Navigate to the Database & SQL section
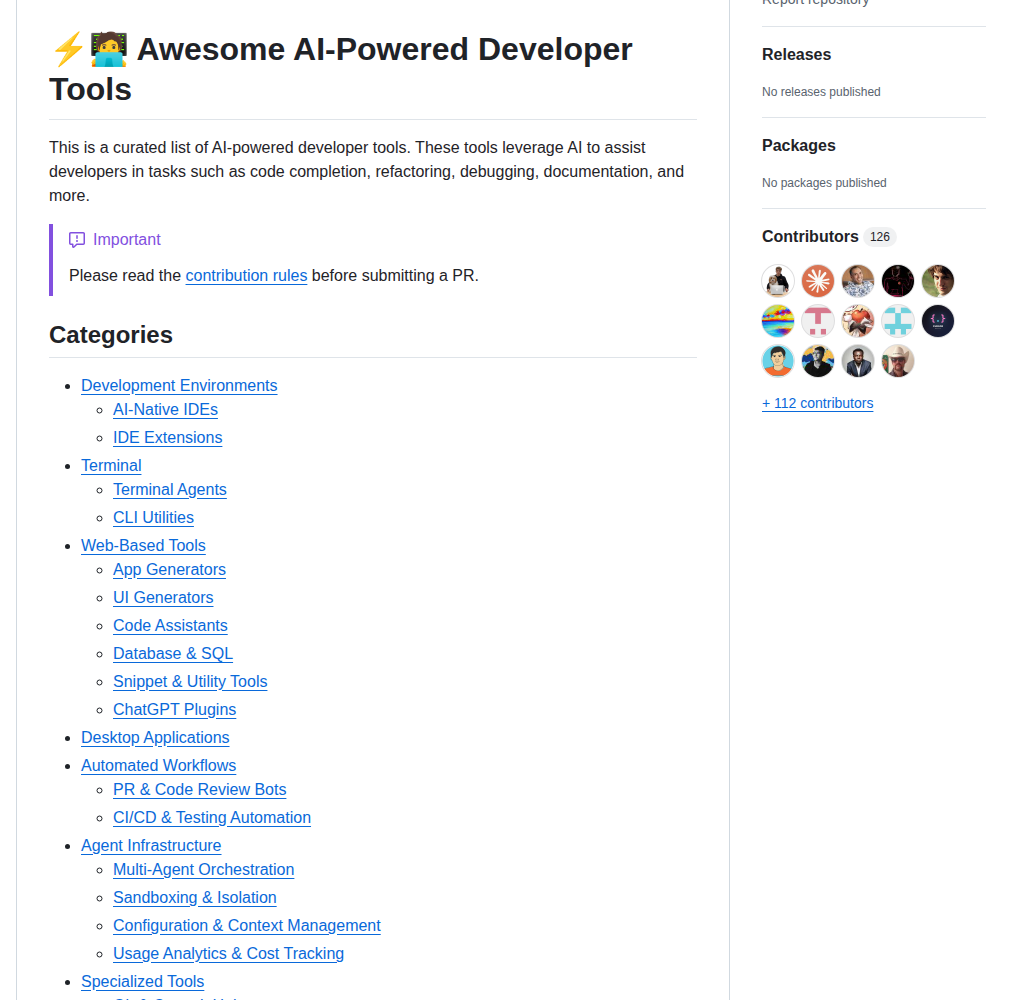 (173, 653)
